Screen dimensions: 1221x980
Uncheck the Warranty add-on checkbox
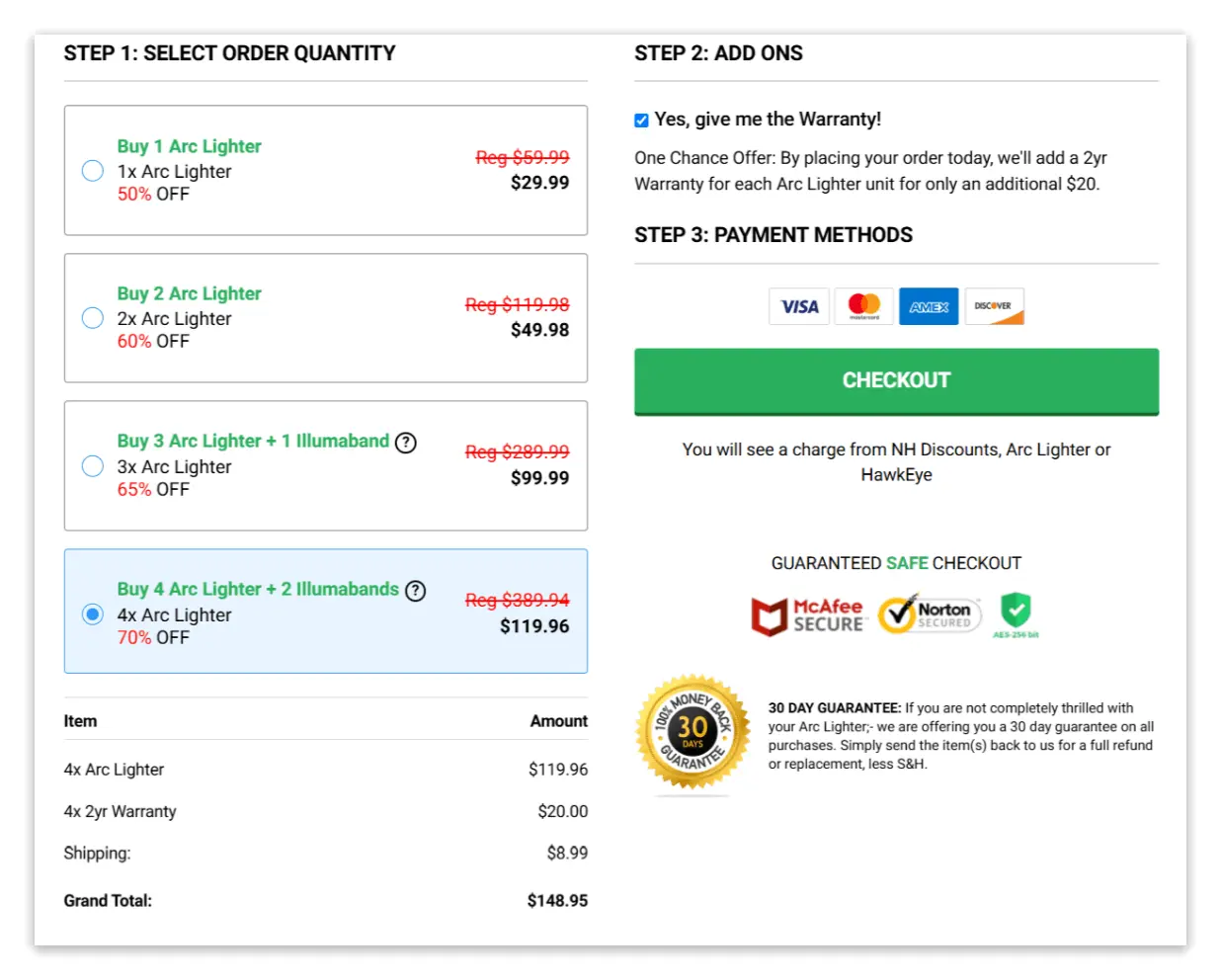coord(642,121)
